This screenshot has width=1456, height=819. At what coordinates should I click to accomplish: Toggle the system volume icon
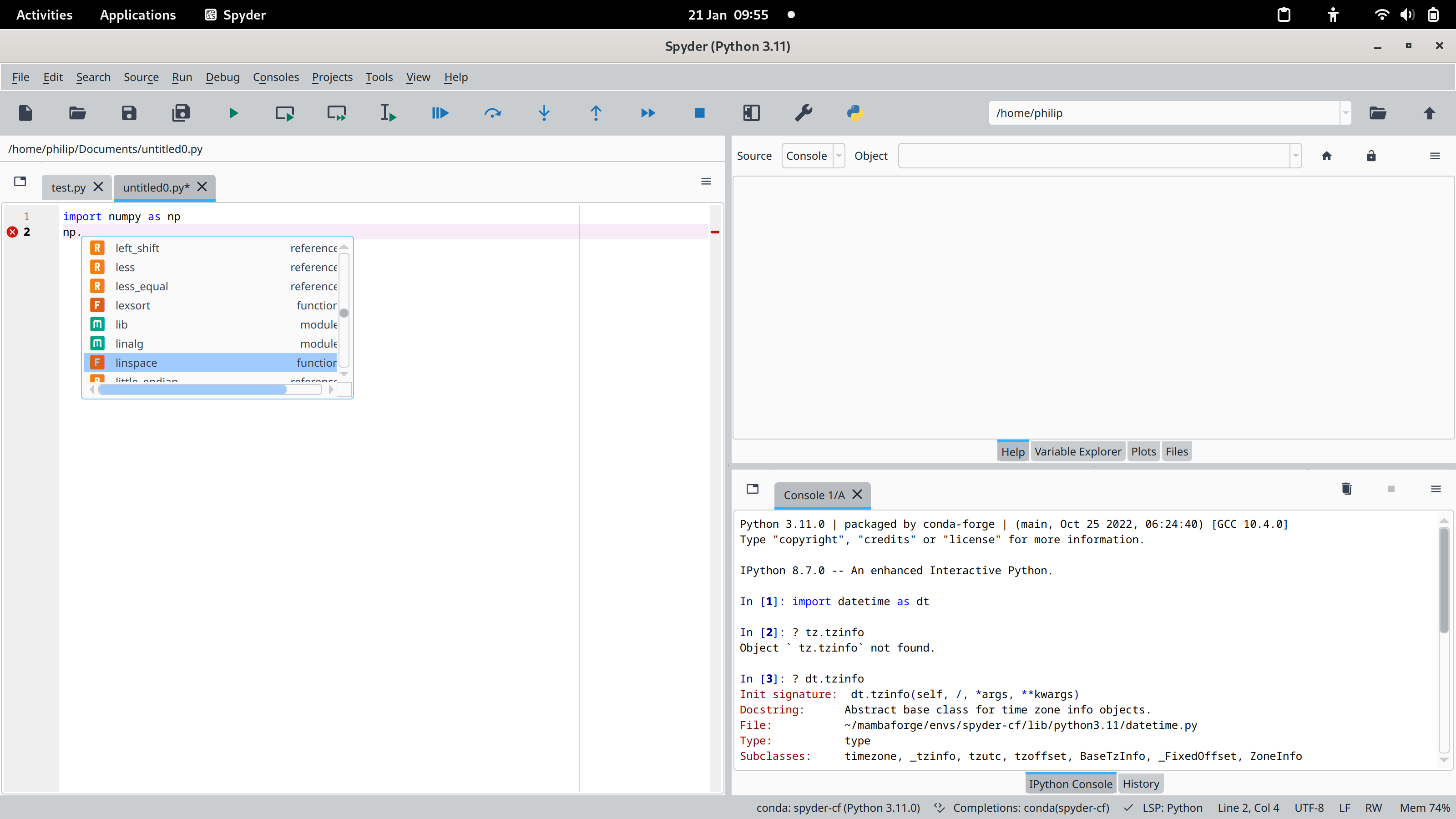pyautogui.click(x=1407, y=15)
